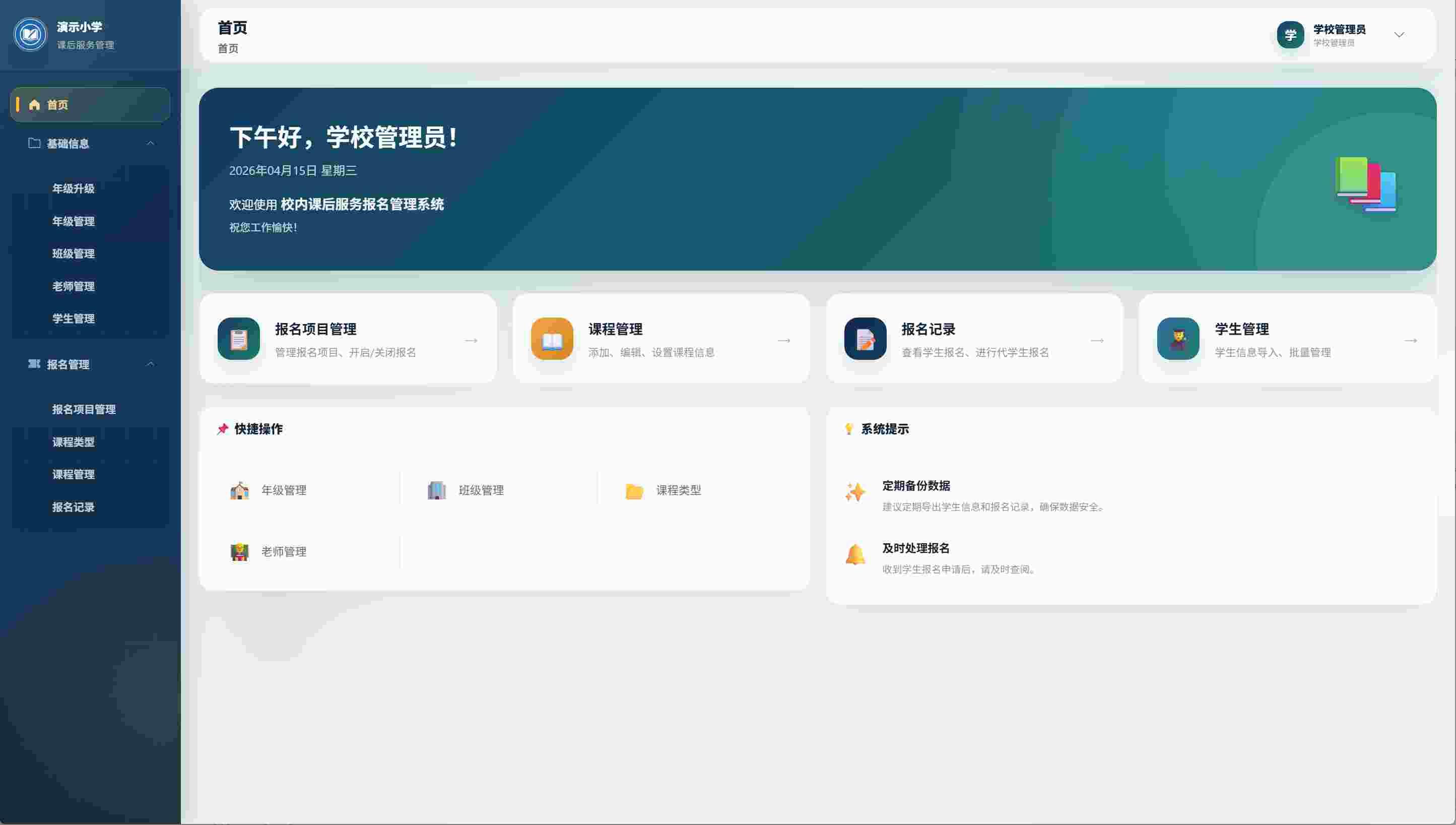Click 班级管理 quick action label
1456x825 pixels.
tap(481, 490)
